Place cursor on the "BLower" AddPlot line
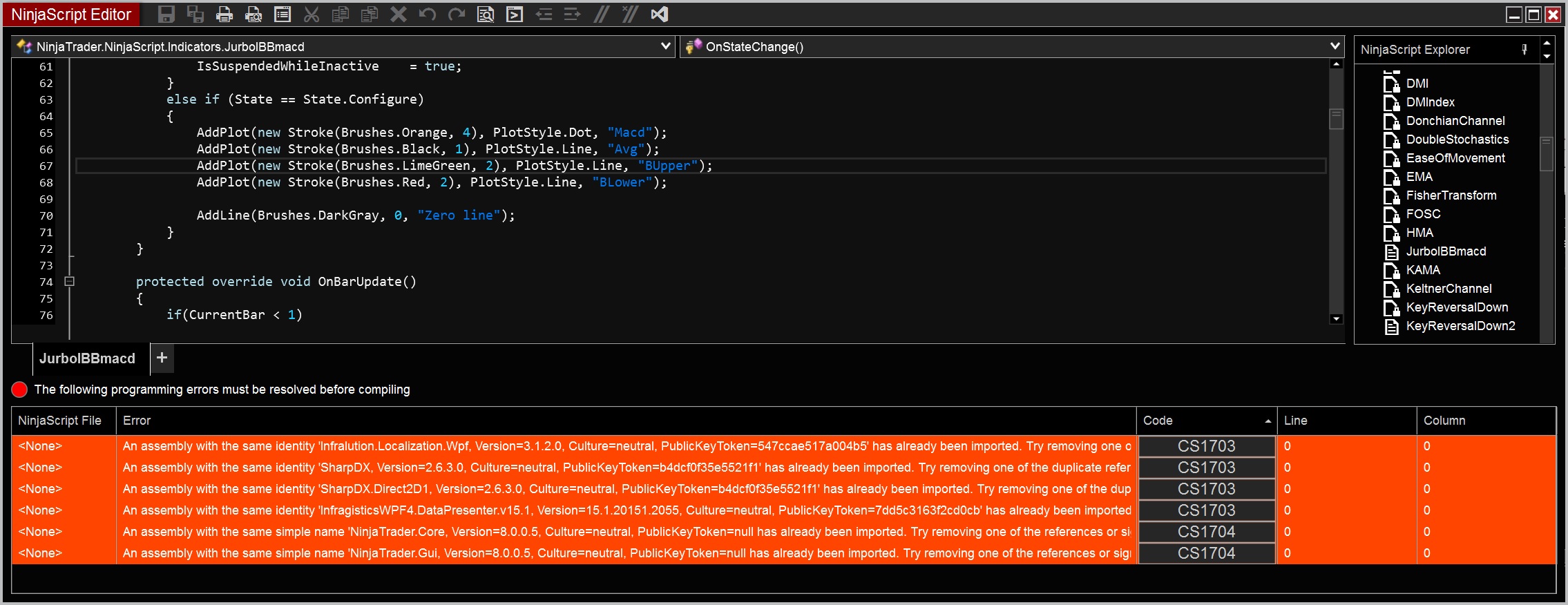This screenshot has height=605, width=1568. coord(432,182)
